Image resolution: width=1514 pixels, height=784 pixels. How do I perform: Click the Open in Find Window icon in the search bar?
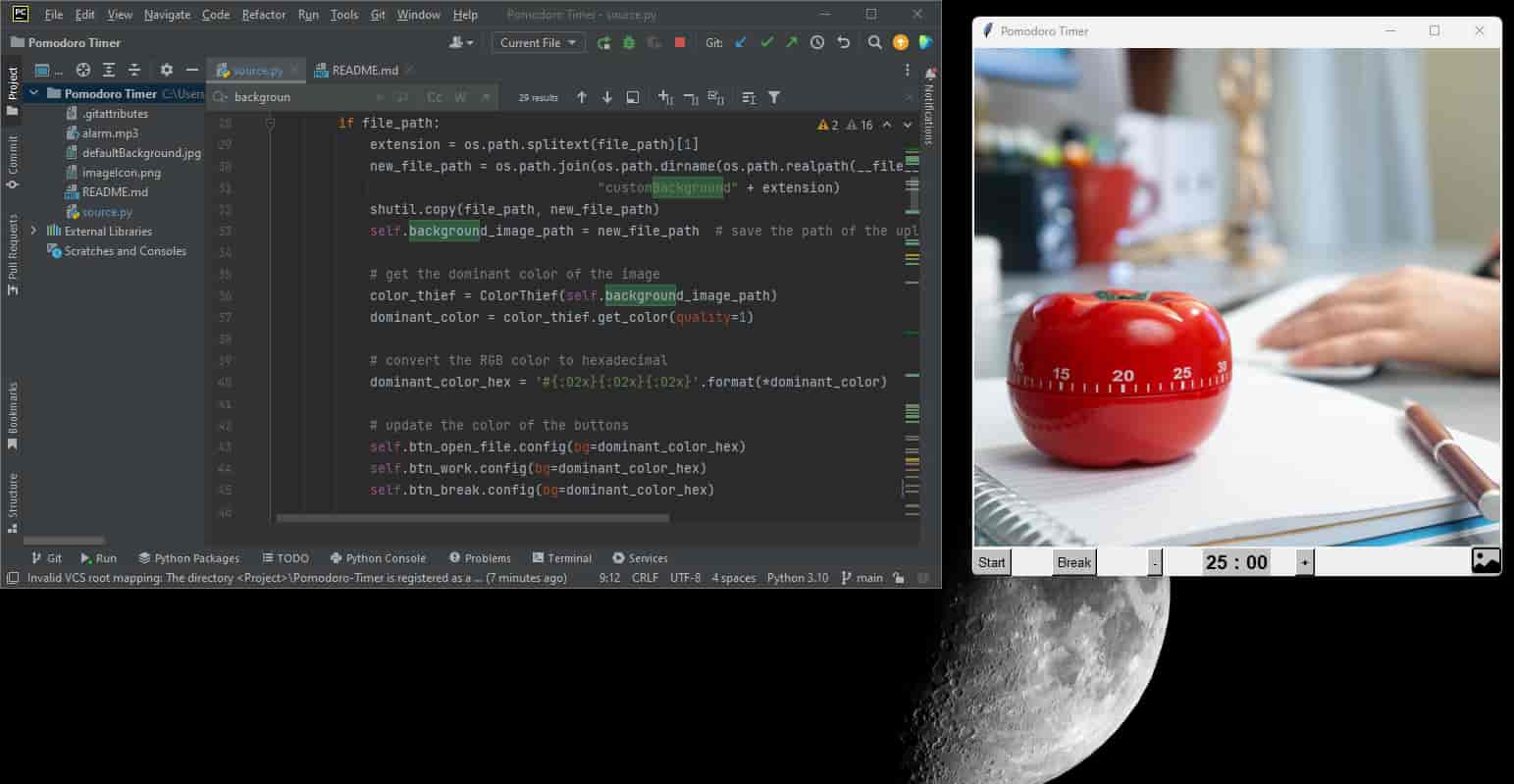pos(633,97)
